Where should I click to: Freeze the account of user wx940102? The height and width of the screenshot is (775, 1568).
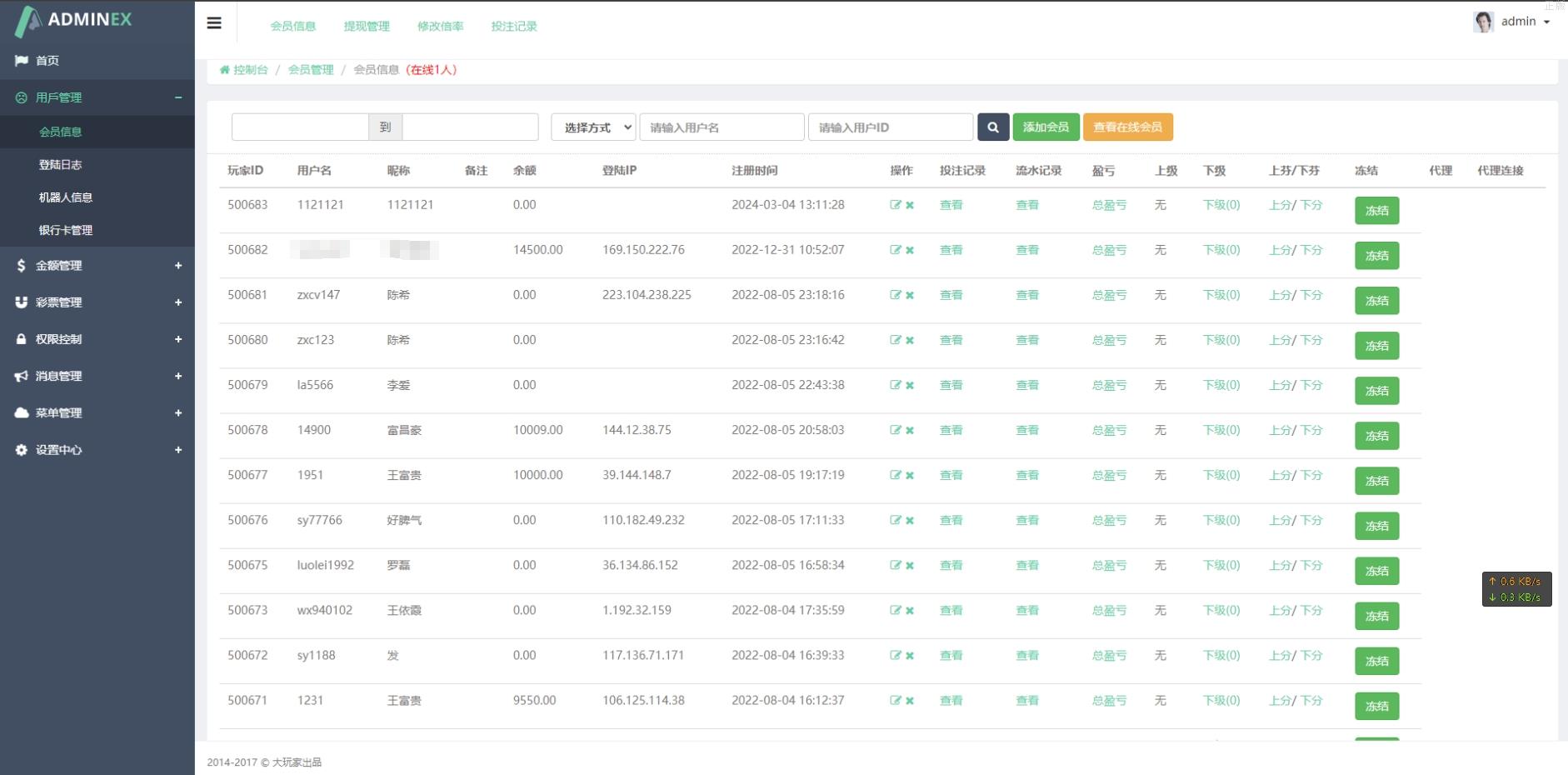[1376, 616]
